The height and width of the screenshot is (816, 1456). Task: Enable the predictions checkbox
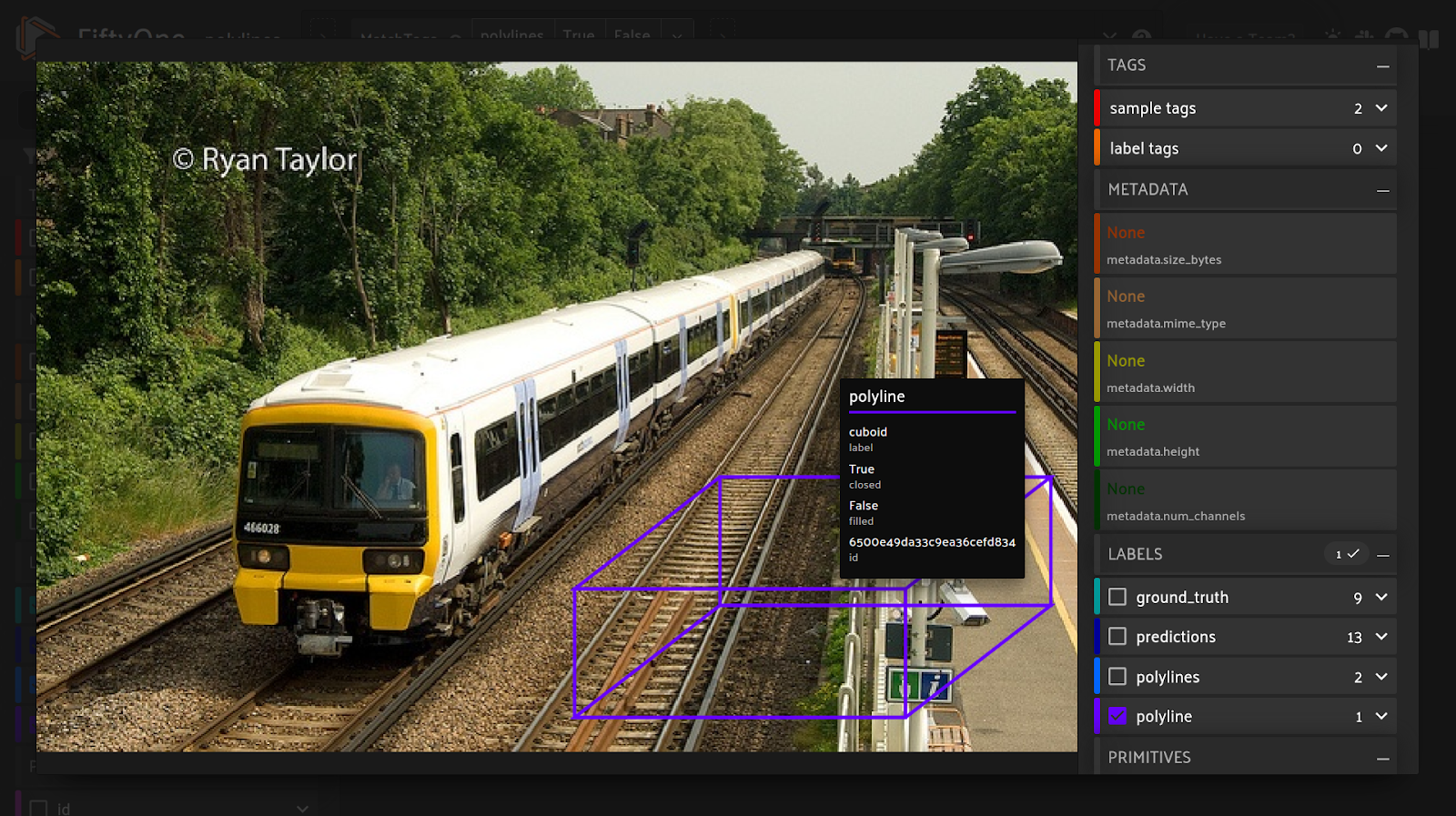click(x=1117, y=637)
